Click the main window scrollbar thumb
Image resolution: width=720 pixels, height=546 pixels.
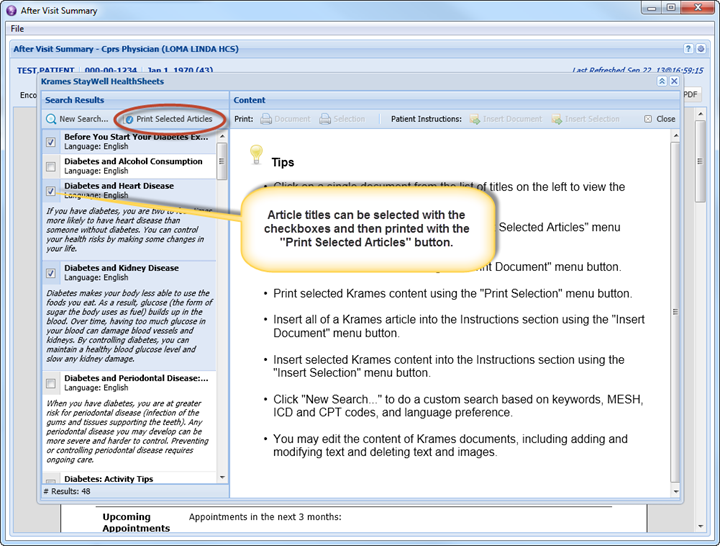point(700,161)
